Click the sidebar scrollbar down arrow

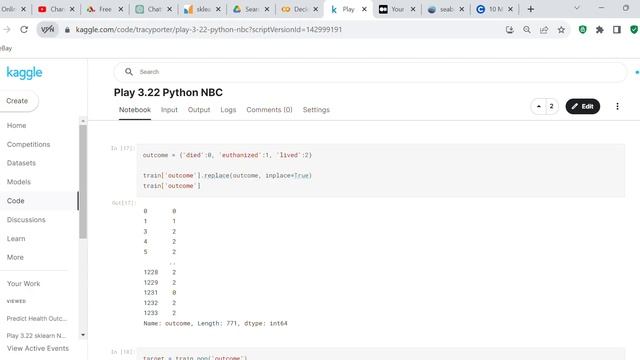(83, 335)
